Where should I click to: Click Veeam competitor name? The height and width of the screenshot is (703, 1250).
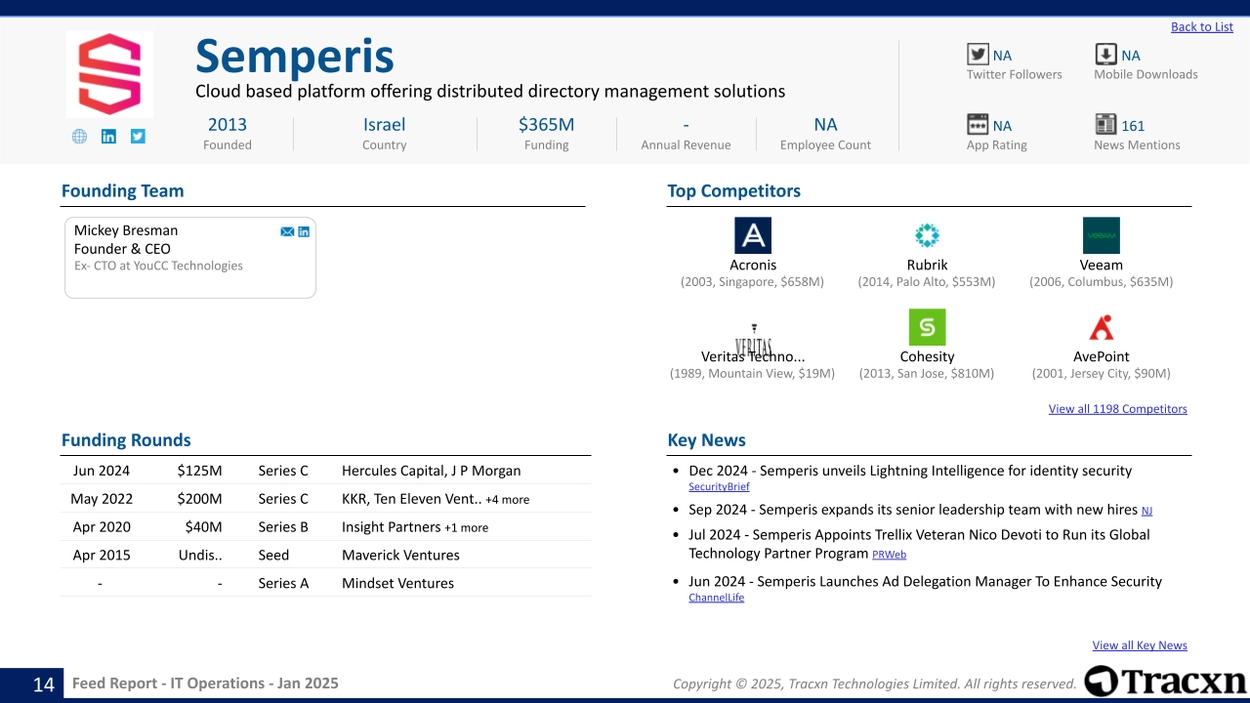[1101, 265]
